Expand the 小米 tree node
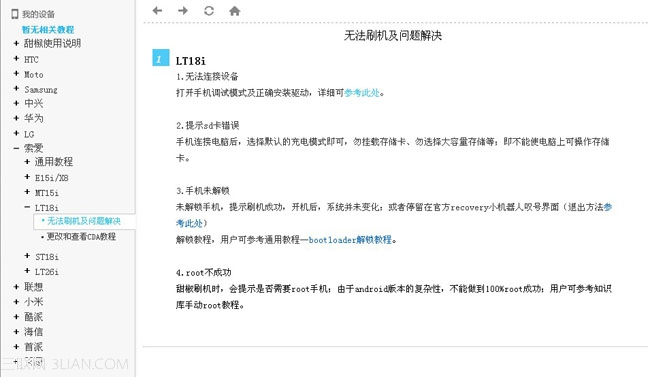The height and width of the screenshot is (377, 650). (x=16, y=302)
